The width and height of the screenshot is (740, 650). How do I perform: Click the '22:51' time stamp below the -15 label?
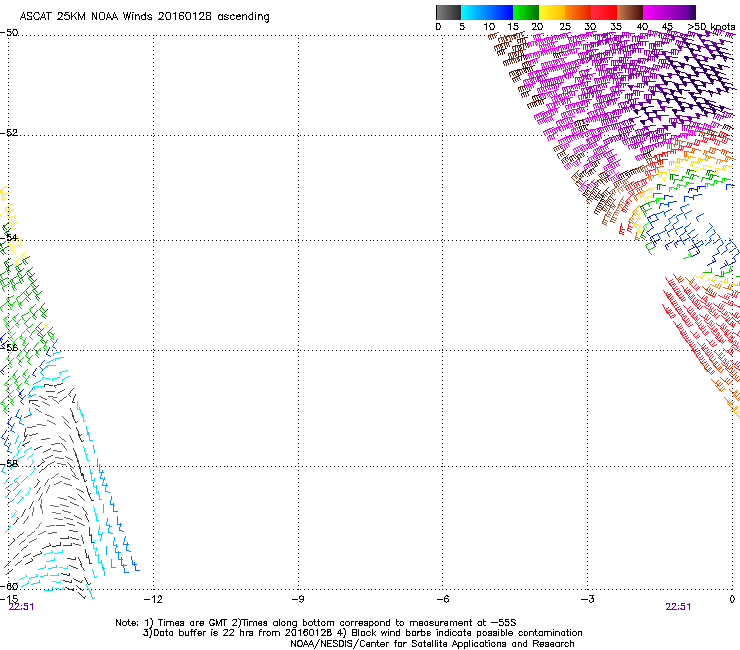pos(21,607)
